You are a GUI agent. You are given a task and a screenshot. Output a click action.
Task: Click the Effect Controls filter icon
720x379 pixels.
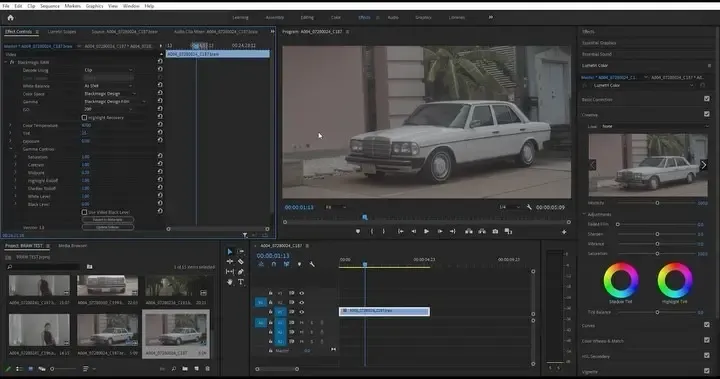click(x=245, y=235)
